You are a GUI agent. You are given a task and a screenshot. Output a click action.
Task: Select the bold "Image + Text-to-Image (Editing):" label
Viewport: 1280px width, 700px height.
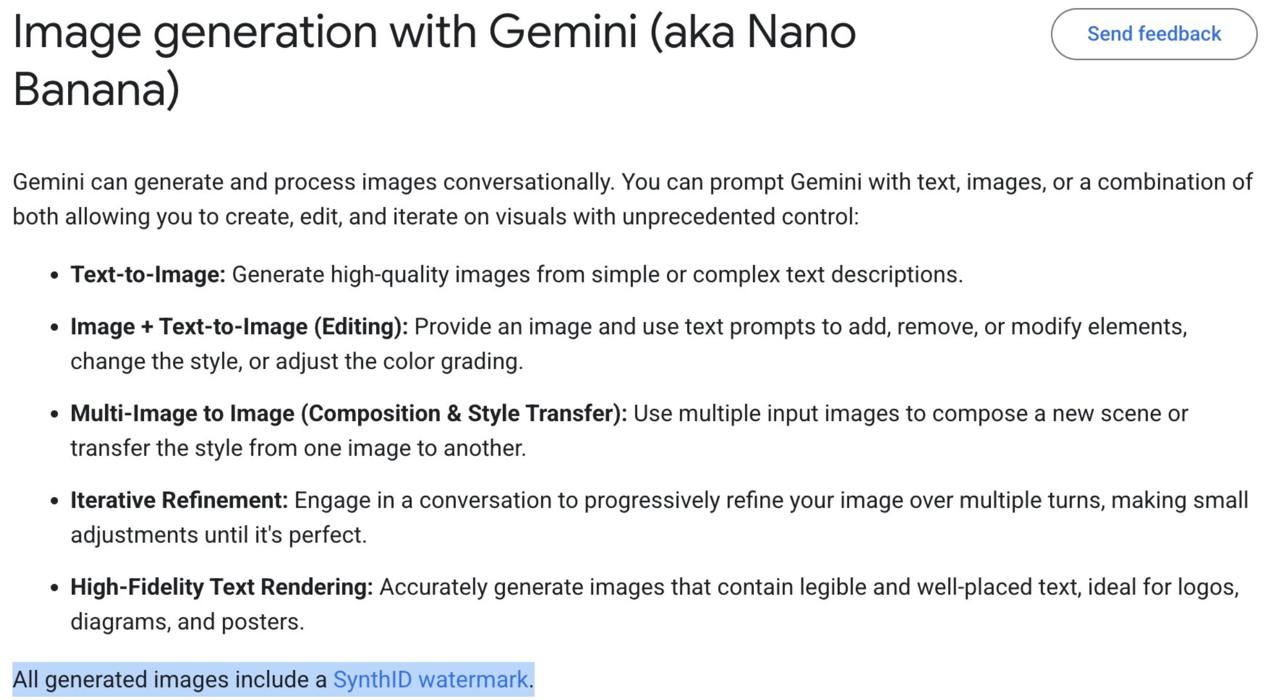pos(239,327)
